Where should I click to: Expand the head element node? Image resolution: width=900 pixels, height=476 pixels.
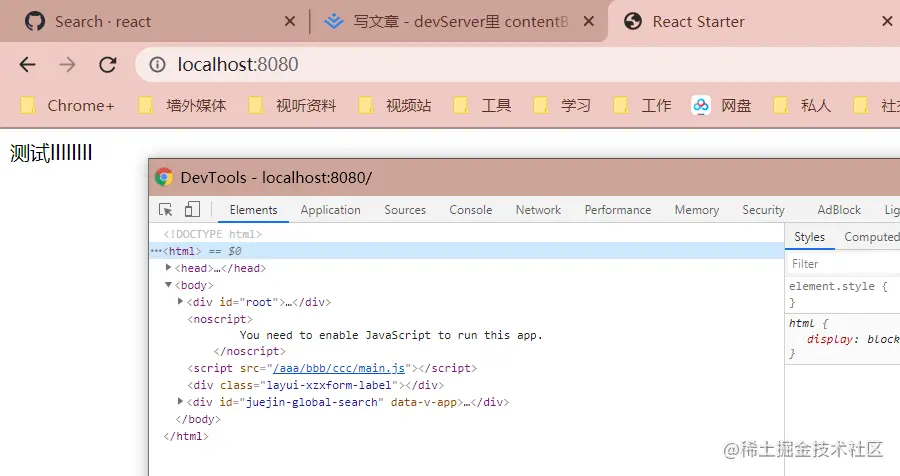[x=168, y=268]
